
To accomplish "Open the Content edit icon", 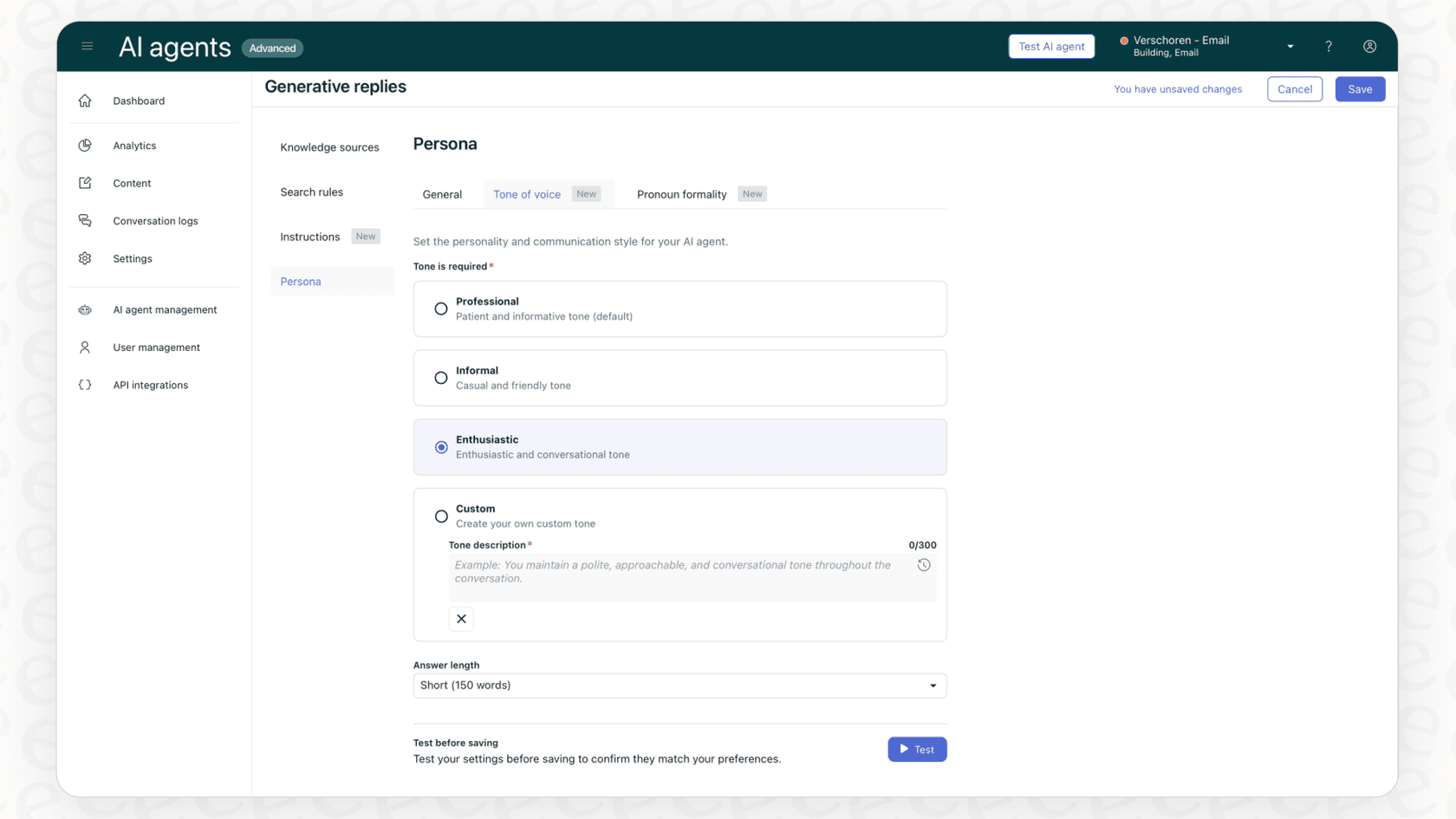I will [84, 183].
